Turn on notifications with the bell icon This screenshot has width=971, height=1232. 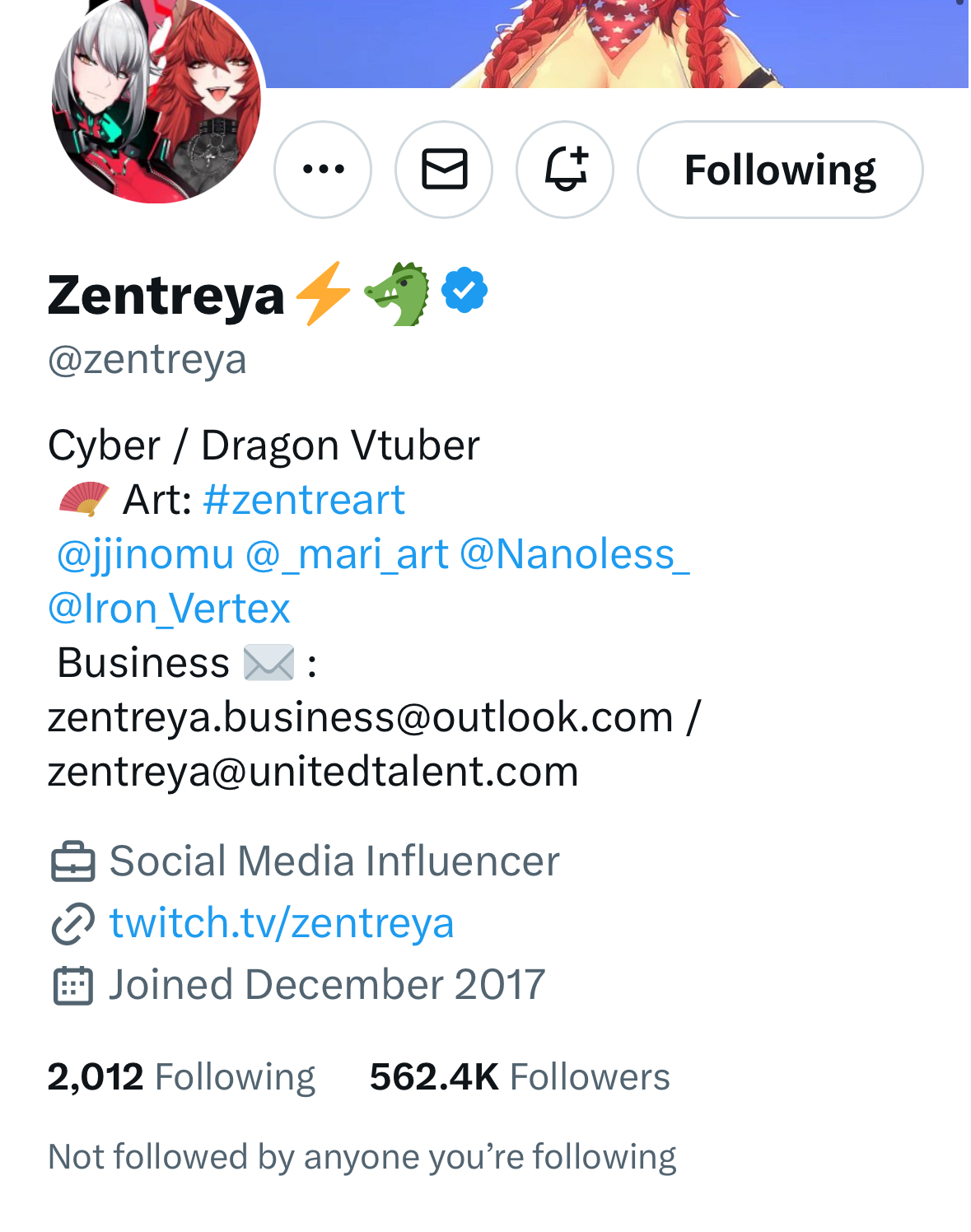[565, 170]
